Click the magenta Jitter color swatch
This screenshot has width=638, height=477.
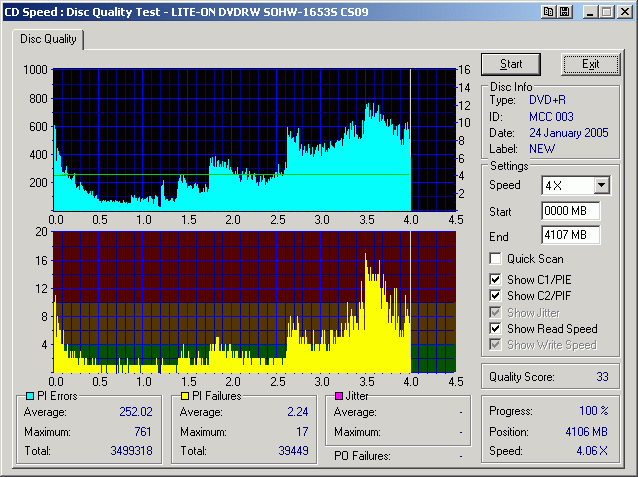(x=339, y=396)
